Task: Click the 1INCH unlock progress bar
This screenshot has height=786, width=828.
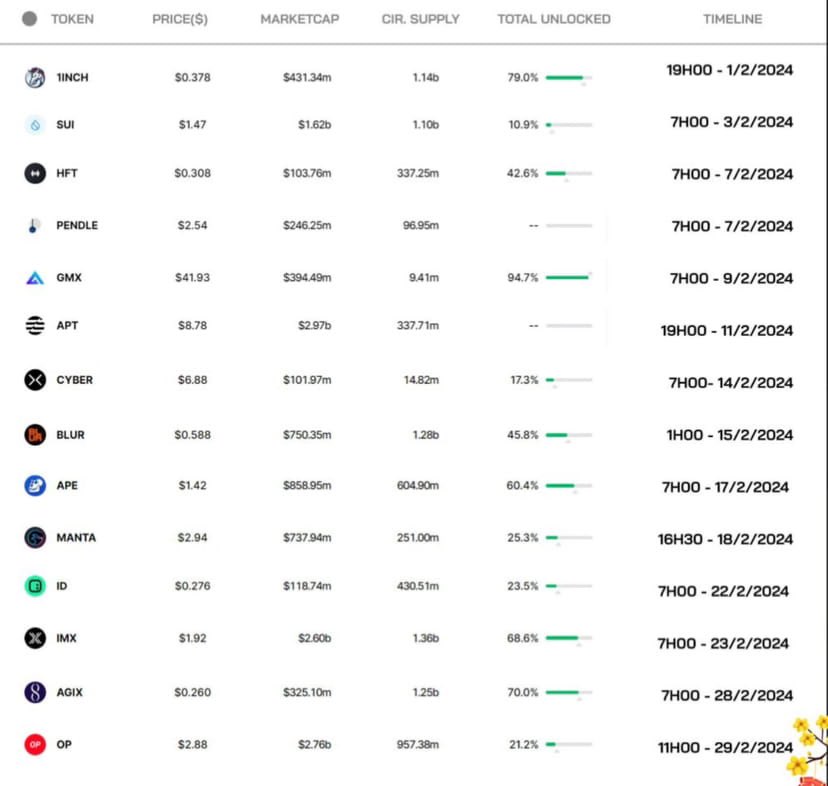Action: tap(569, 78)
